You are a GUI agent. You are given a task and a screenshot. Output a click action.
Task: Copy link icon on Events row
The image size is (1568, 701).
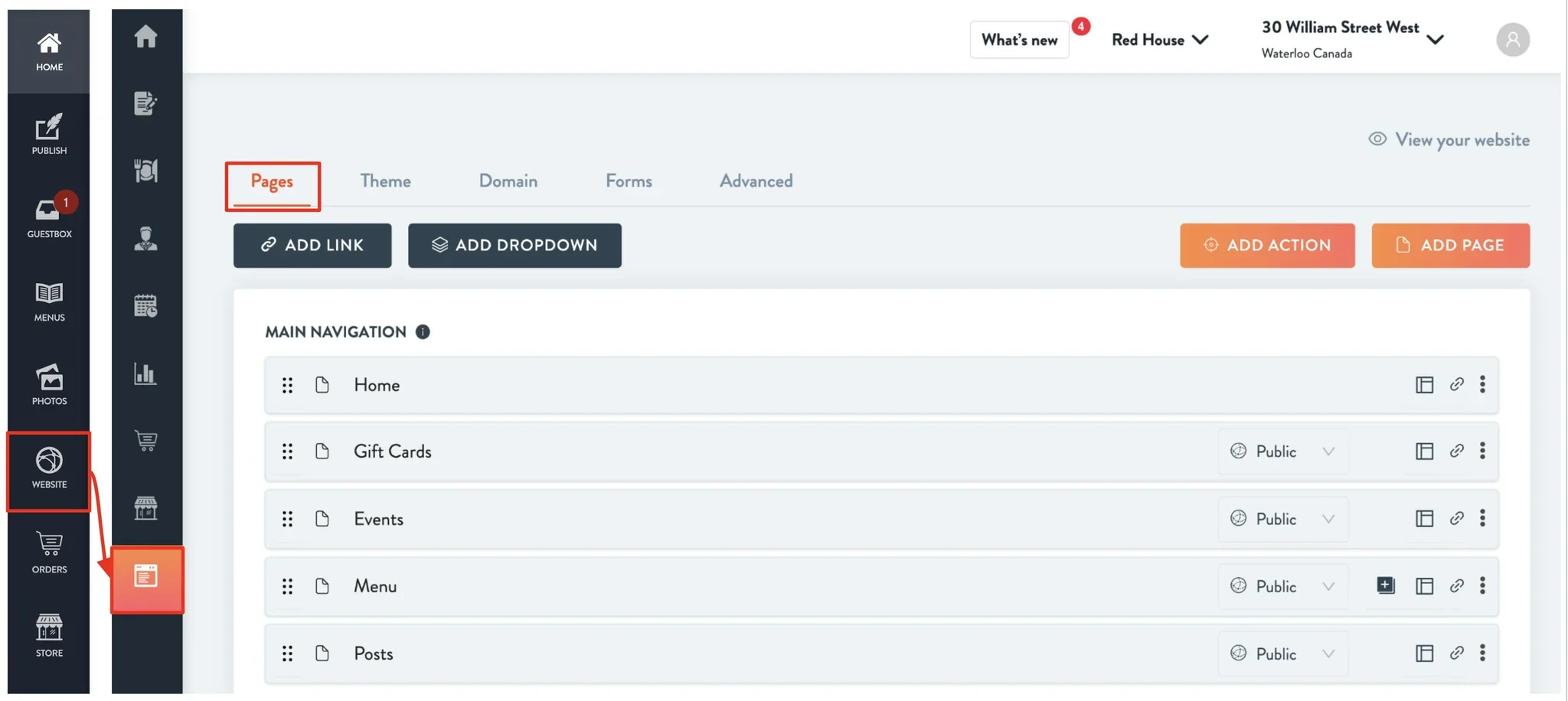coord(1456,518)
